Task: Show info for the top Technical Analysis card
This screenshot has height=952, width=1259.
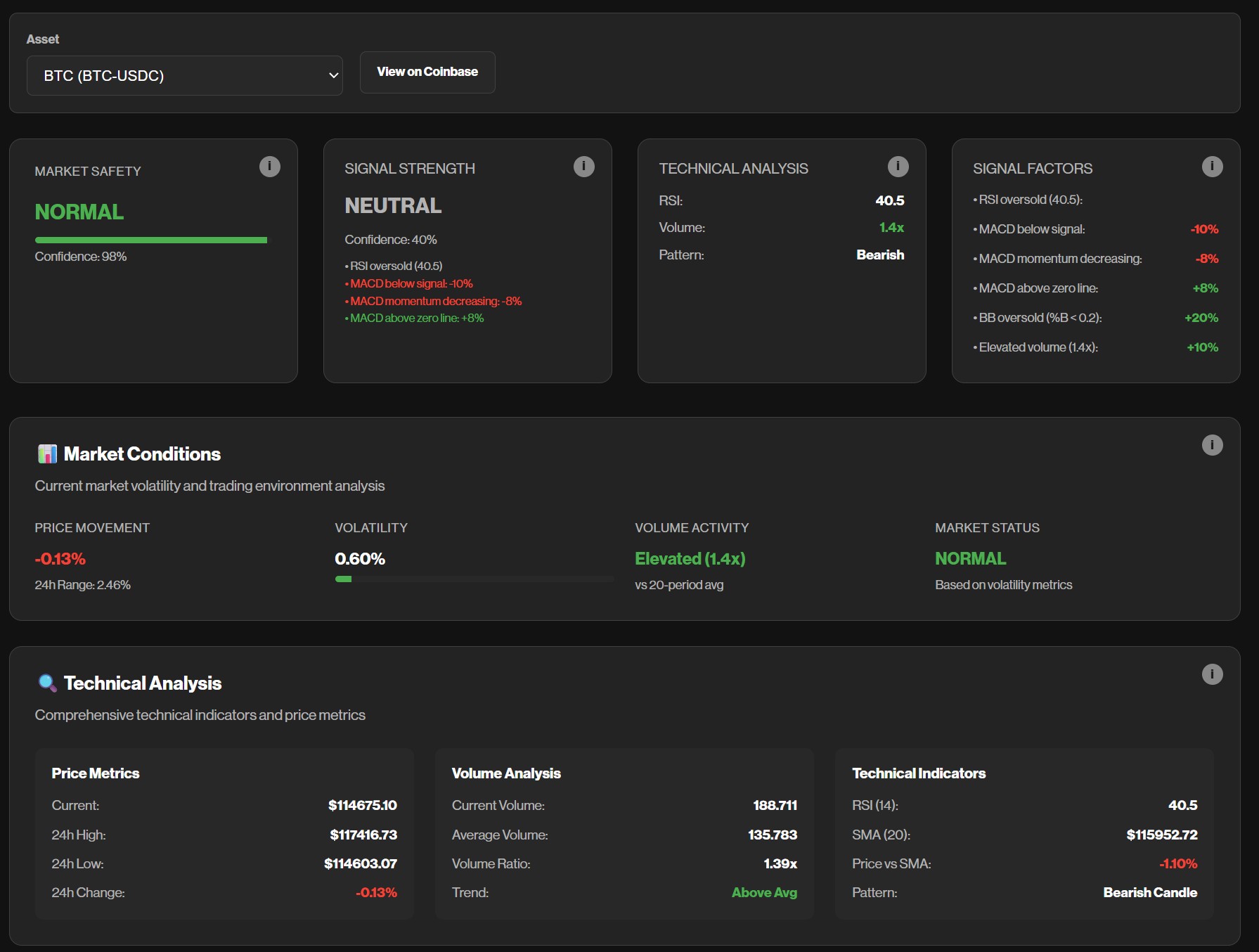Action: (x=898, y=167)
